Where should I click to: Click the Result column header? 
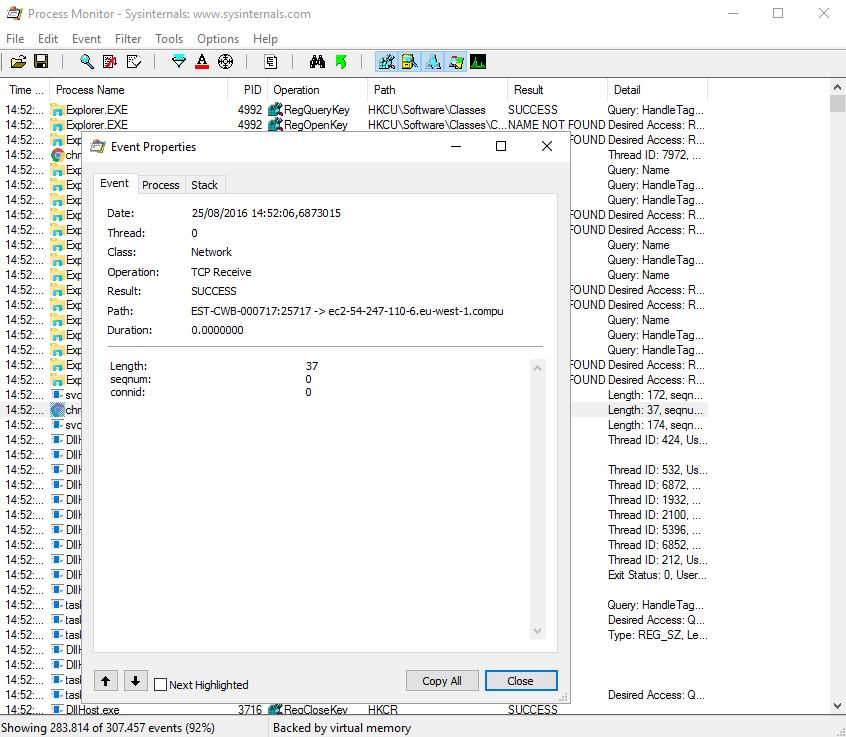pyautogui.click(x=557, y=90)
